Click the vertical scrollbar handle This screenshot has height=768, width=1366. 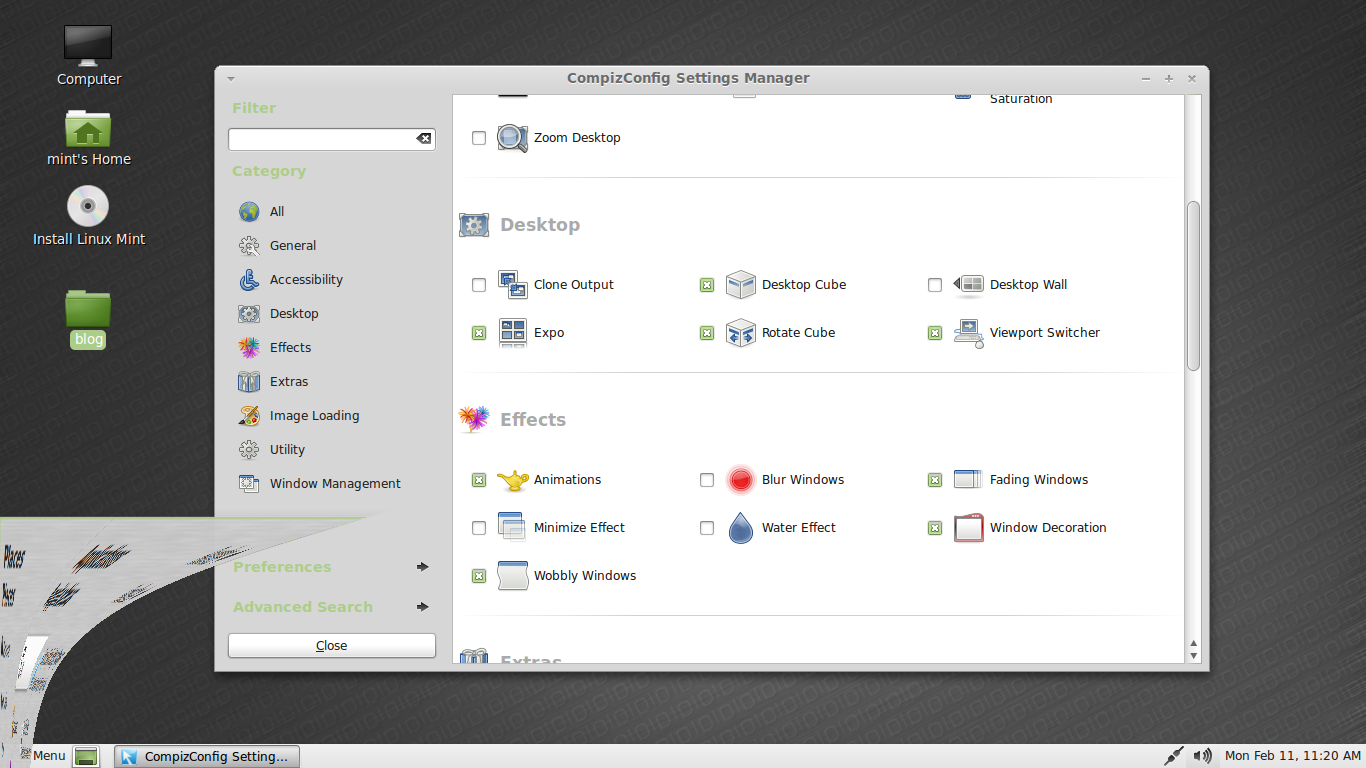click(1193, 286)
